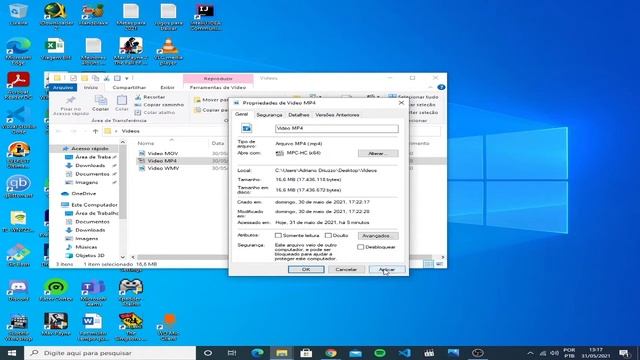The width and height of the screenshot is (640, 360).
Task: Check the Somente leitura attribute checkbox
Action: [278, 236]
